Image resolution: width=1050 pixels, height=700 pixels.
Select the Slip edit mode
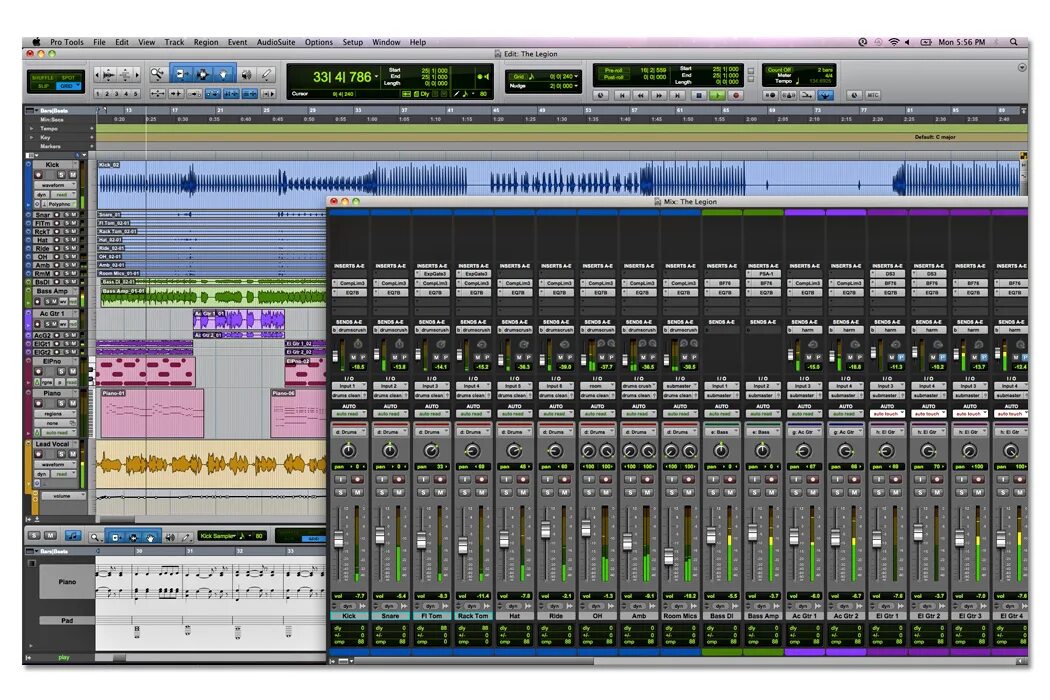click(x=44, y=86)
